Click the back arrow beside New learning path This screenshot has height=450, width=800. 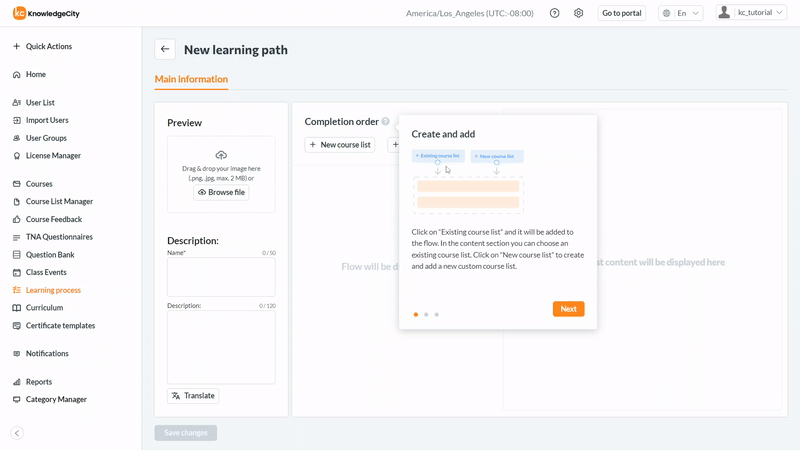click(165, 49)
